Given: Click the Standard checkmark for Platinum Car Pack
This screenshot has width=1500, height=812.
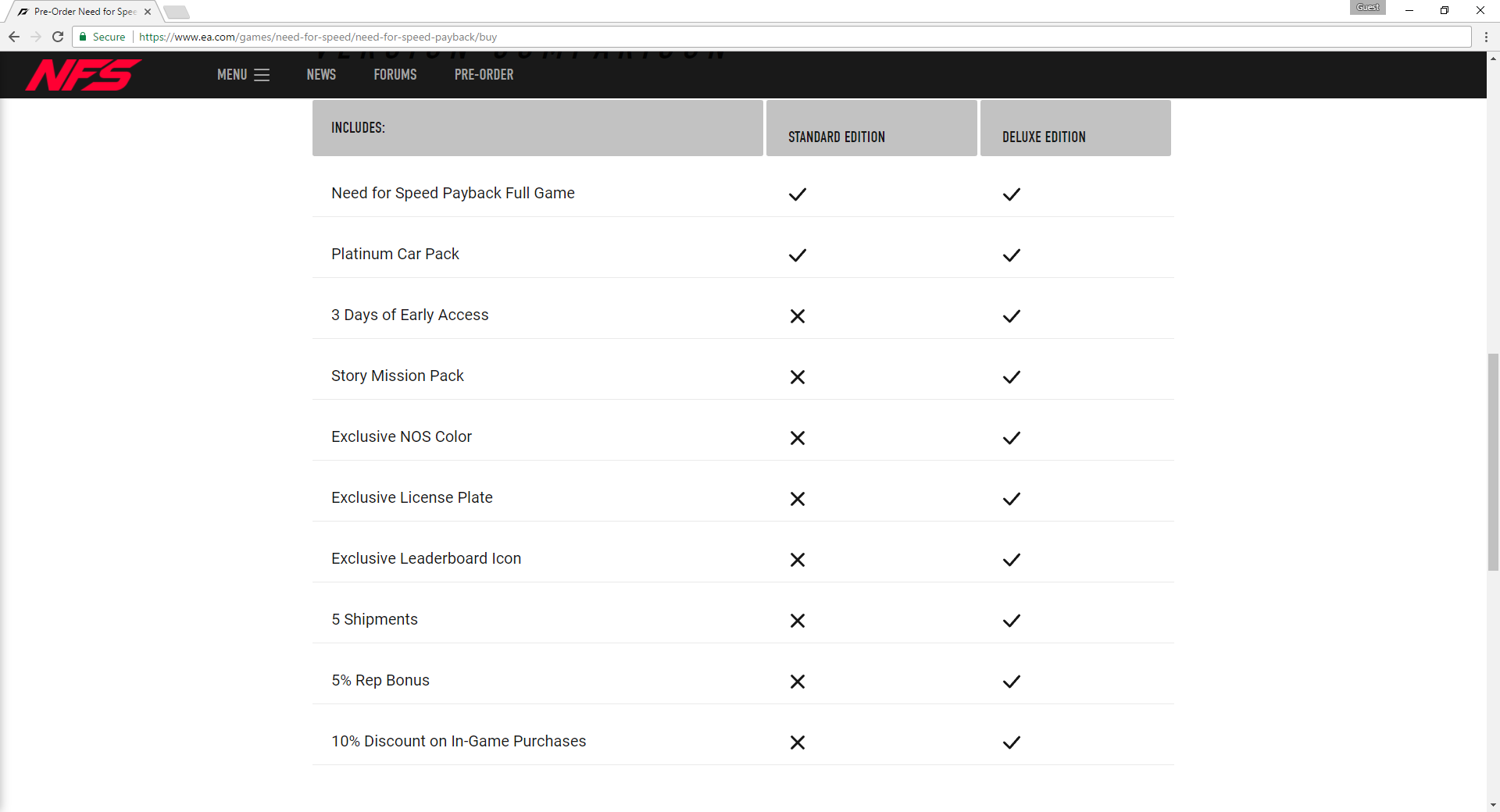Looking at the screenshot, I should click(x=797, y=255).
